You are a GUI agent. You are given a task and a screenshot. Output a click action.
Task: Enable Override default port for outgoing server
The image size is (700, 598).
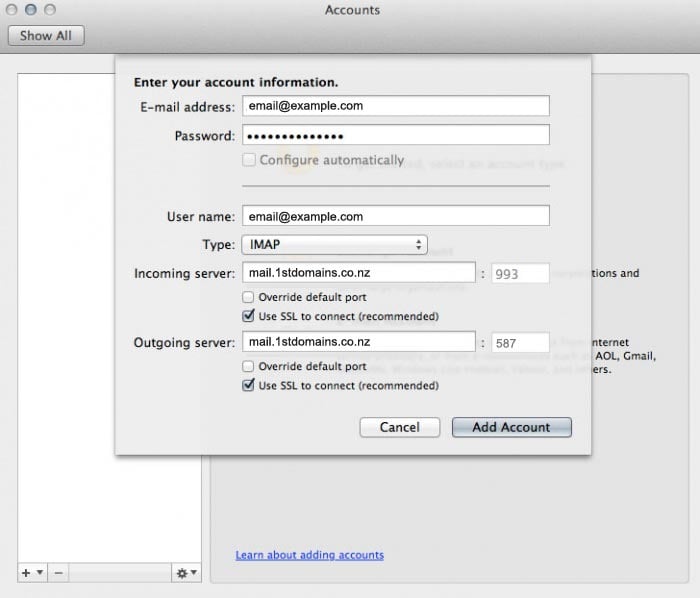248,366
